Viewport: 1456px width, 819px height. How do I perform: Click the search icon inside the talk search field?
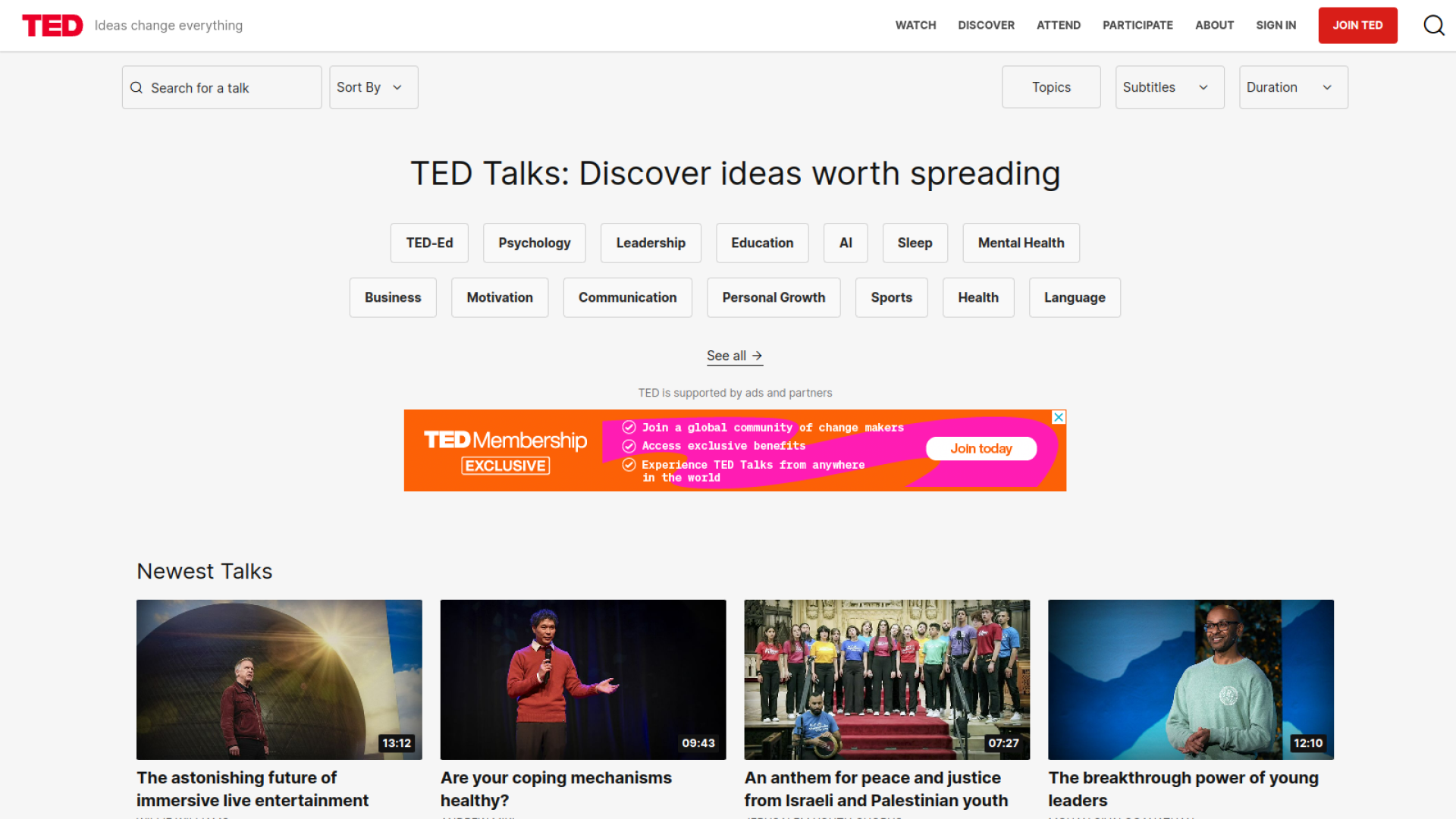pos(137,87)
